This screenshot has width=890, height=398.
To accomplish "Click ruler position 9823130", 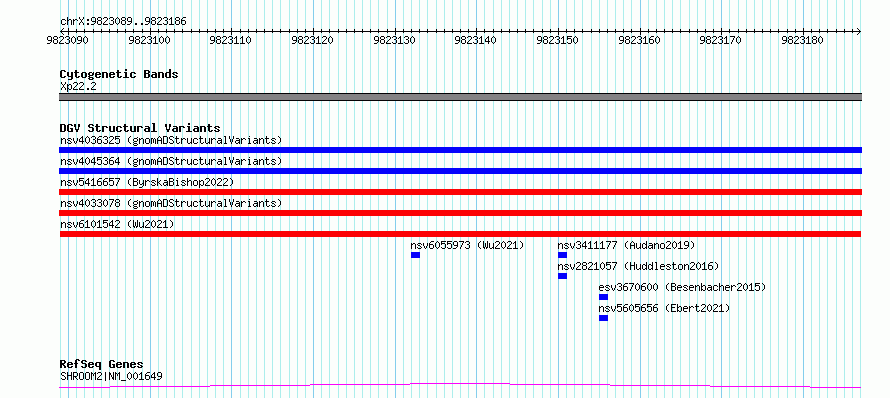I will [x=394, y=40].
